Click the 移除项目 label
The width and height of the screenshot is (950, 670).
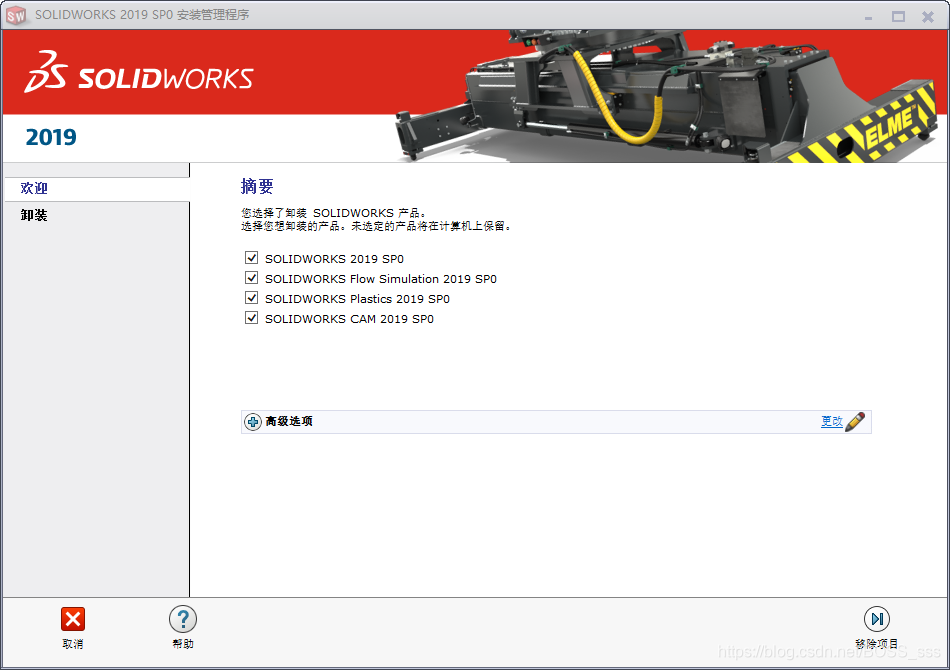tap(877, 644)
